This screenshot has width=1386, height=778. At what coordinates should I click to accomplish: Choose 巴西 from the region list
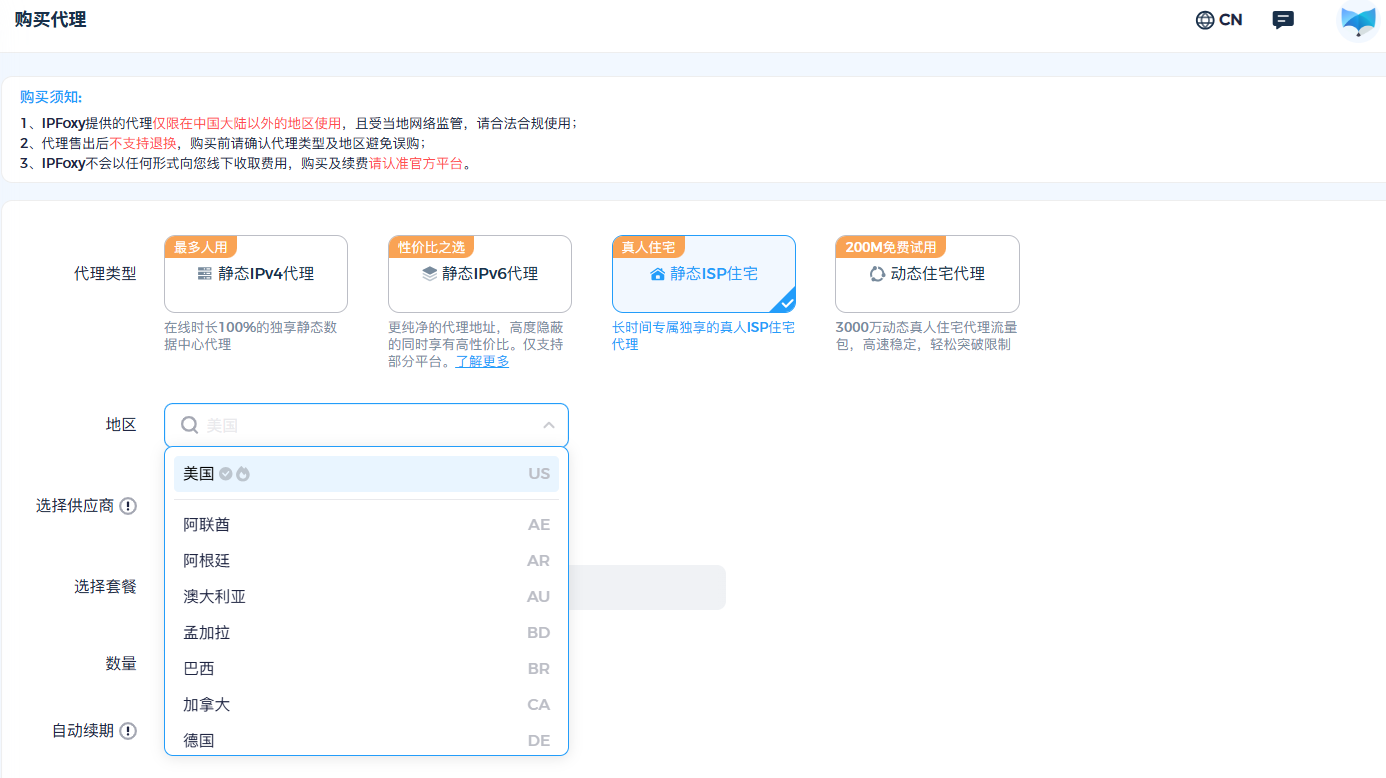[x=366, y=669]
